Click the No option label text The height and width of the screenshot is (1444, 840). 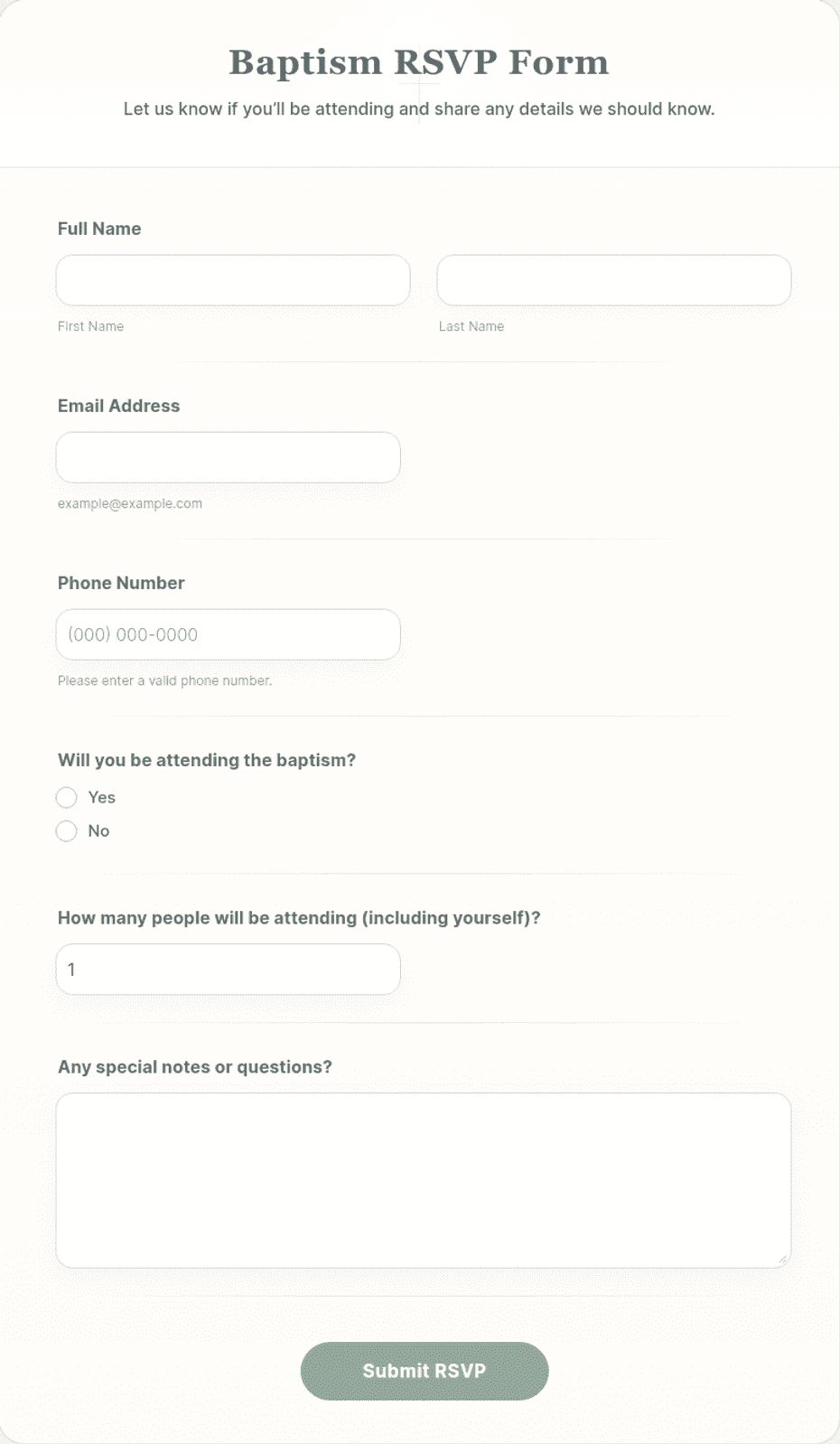98,830
